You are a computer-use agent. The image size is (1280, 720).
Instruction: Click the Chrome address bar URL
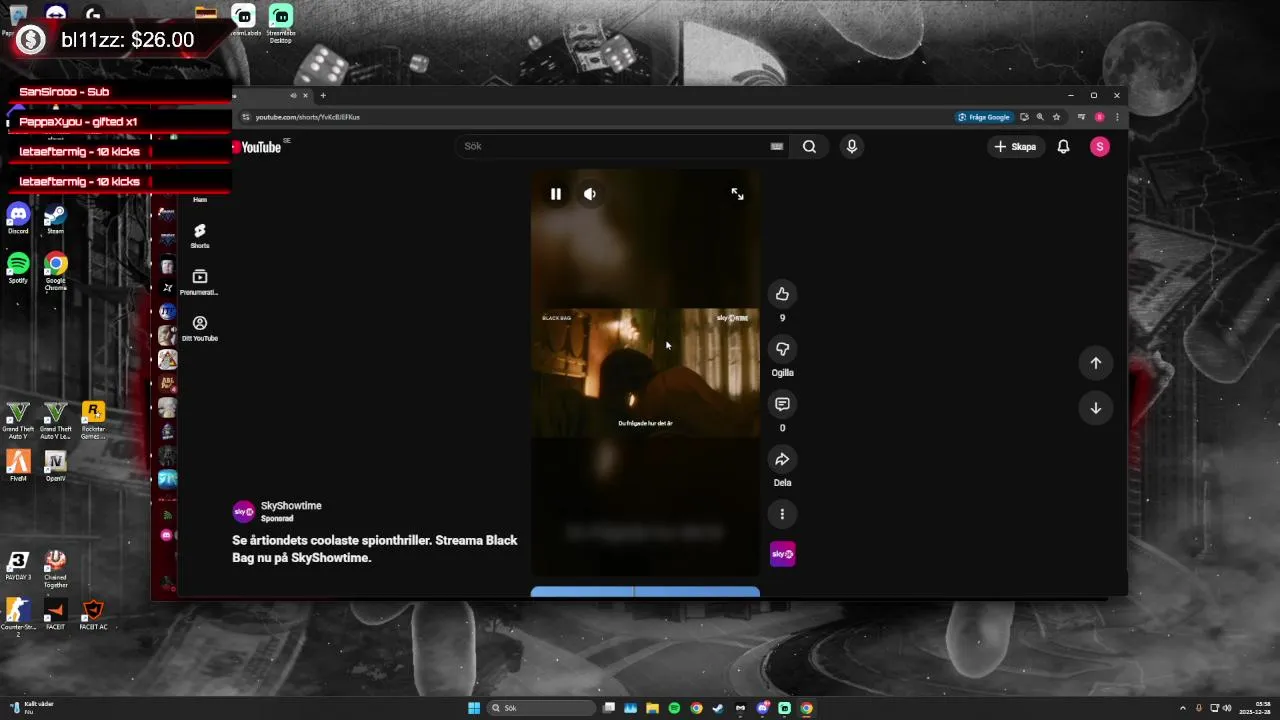[307, 117]
